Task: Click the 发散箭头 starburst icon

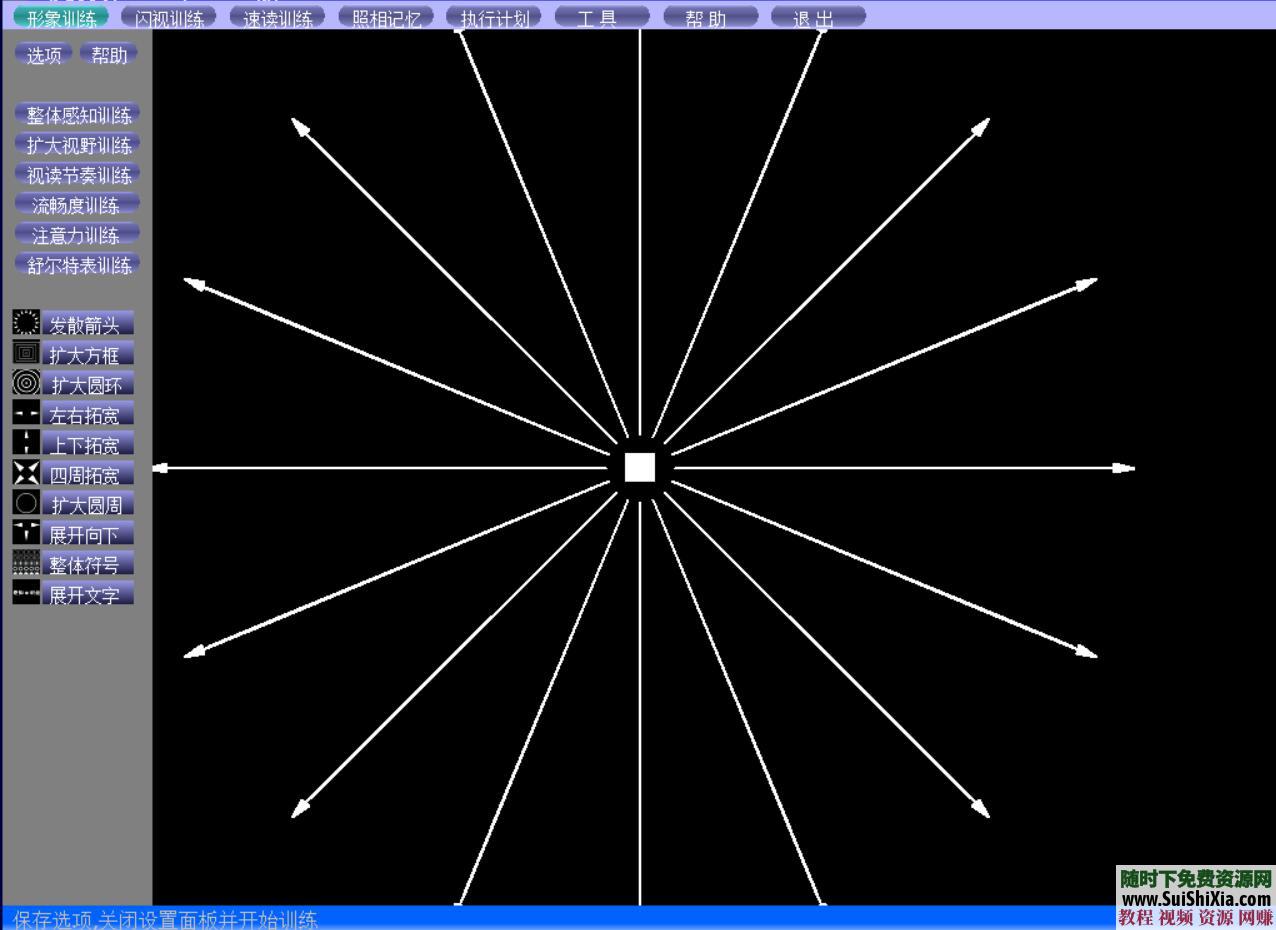Action: point(26,322)
